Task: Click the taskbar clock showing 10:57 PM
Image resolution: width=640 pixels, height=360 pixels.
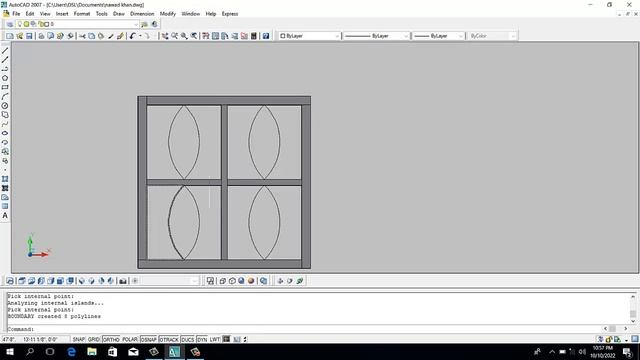Action: (602, 352)
